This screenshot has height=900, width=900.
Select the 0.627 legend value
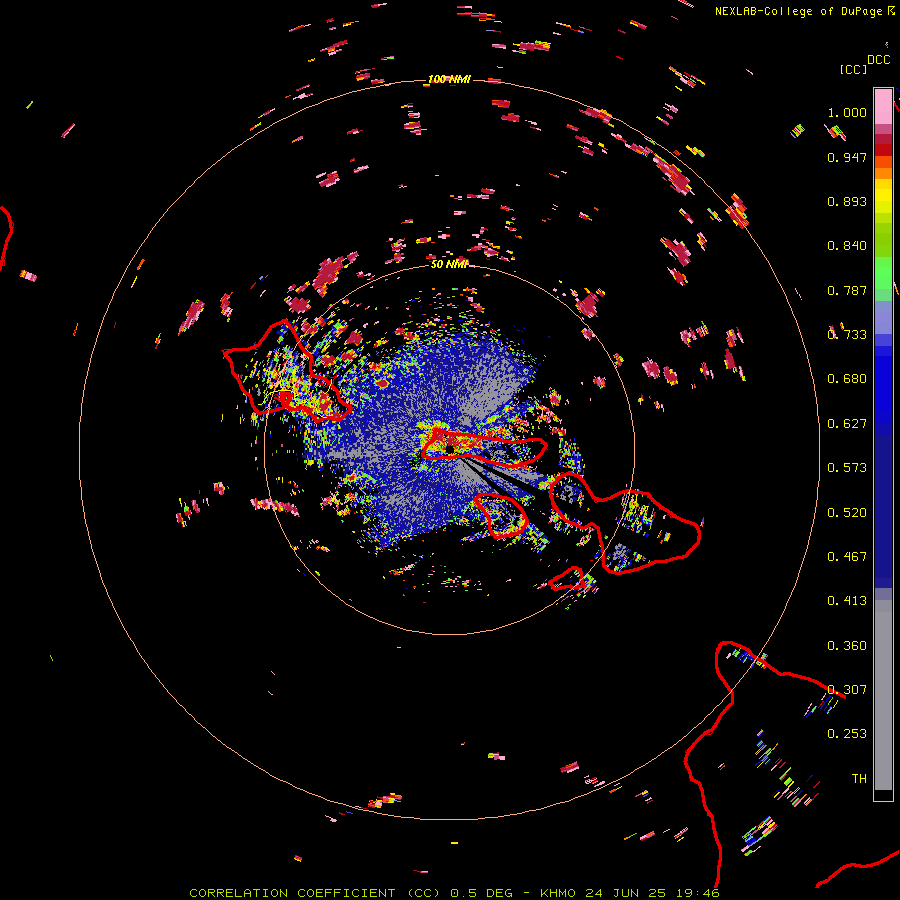tap(847, 424)
